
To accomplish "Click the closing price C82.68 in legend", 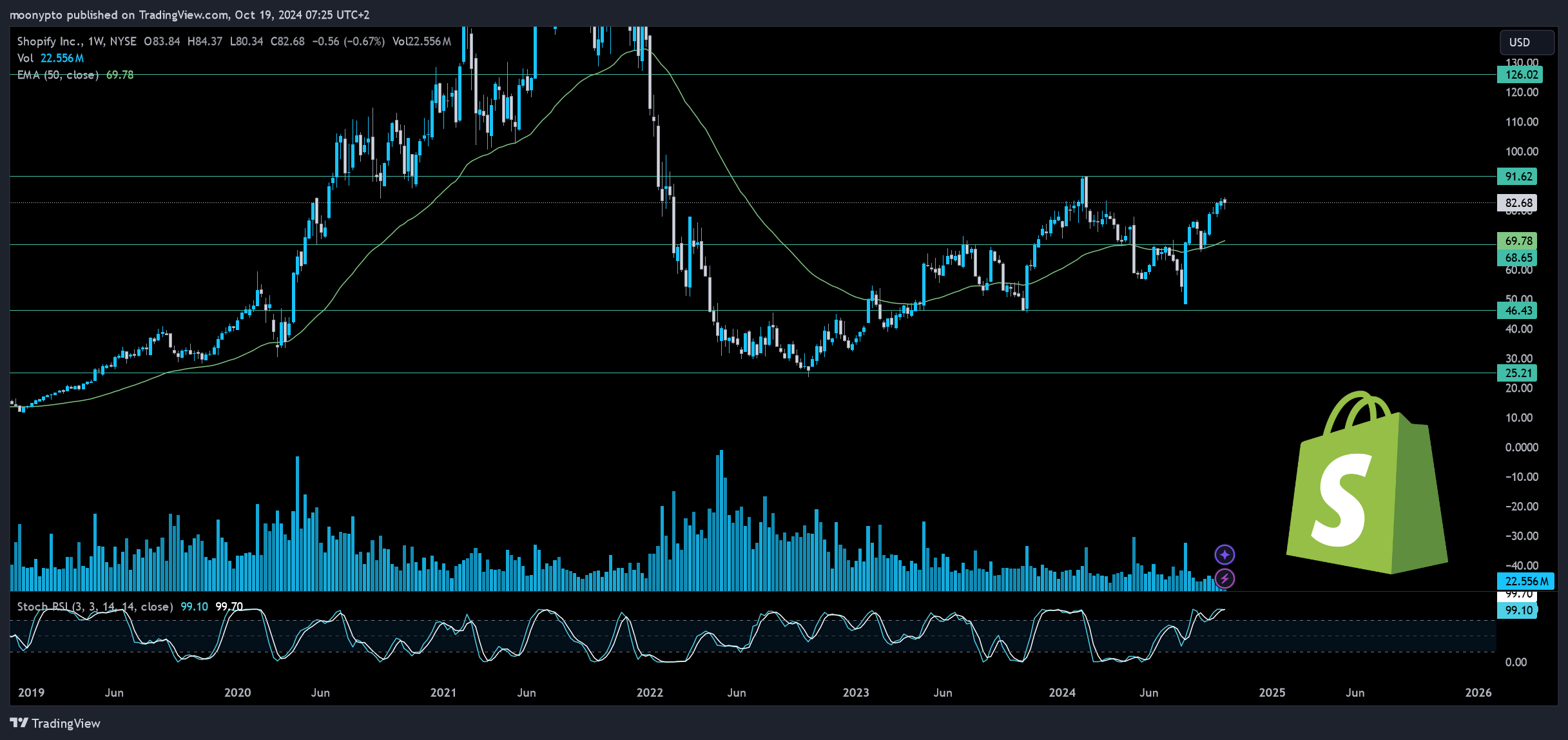I will (x=287, y=41).
